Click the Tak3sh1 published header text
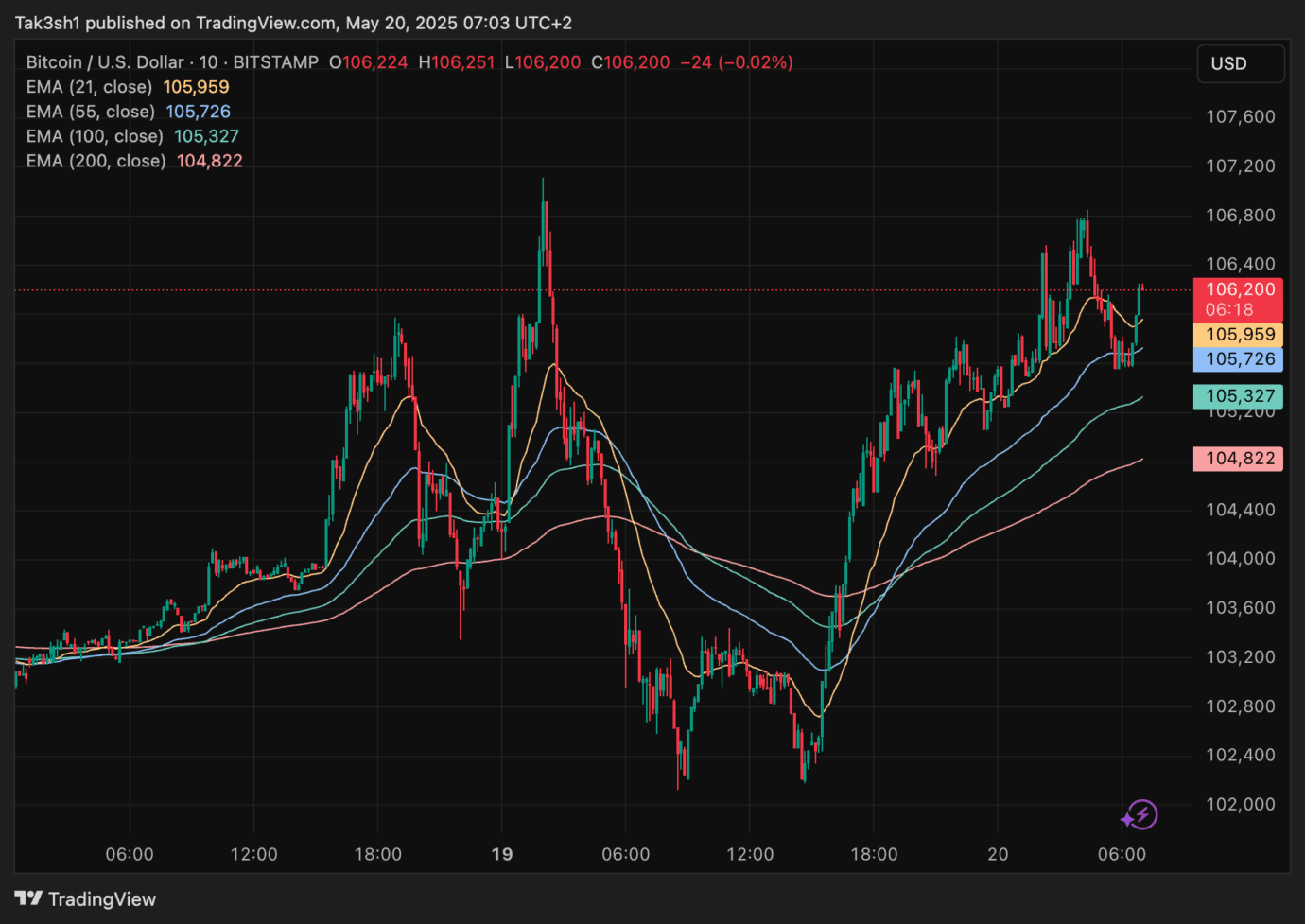The width and height of the screenshot is (1305, 924). click(293, 23)
